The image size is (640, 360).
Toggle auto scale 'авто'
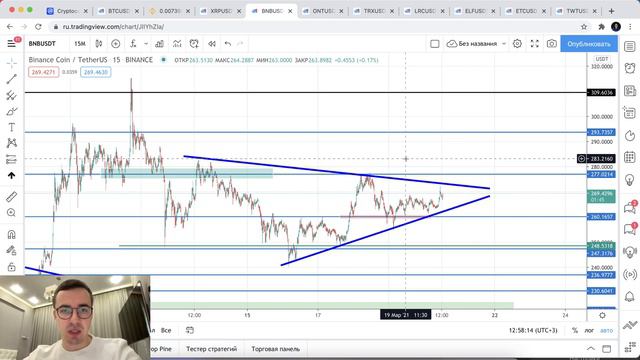607,330
